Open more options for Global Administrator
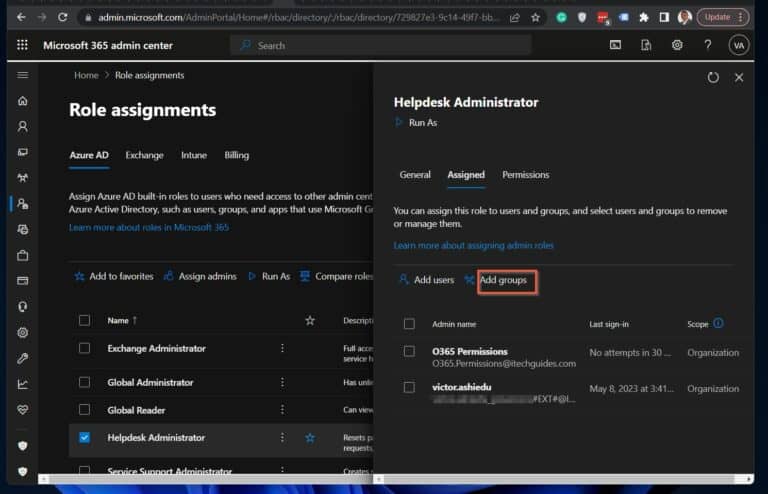Image resolution: width=768 pixels, height=494 pixels. tap(282, 382)
